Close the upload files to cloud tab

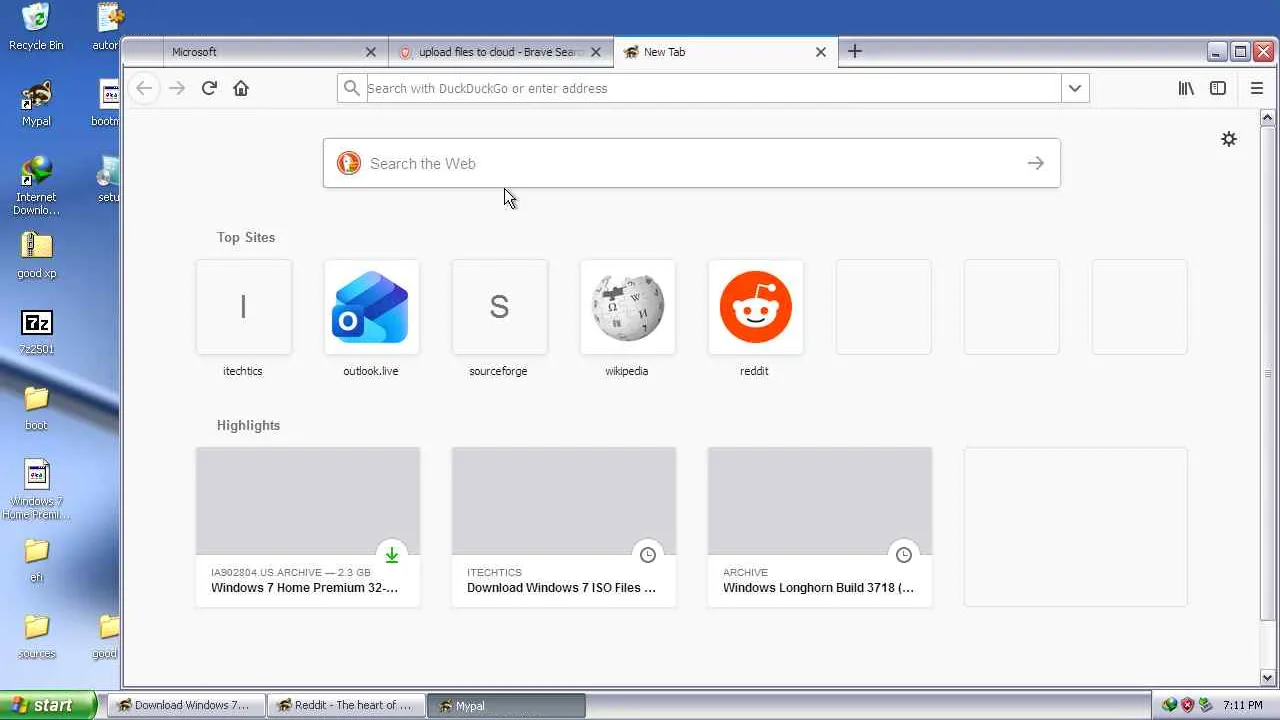coord(597,52)
